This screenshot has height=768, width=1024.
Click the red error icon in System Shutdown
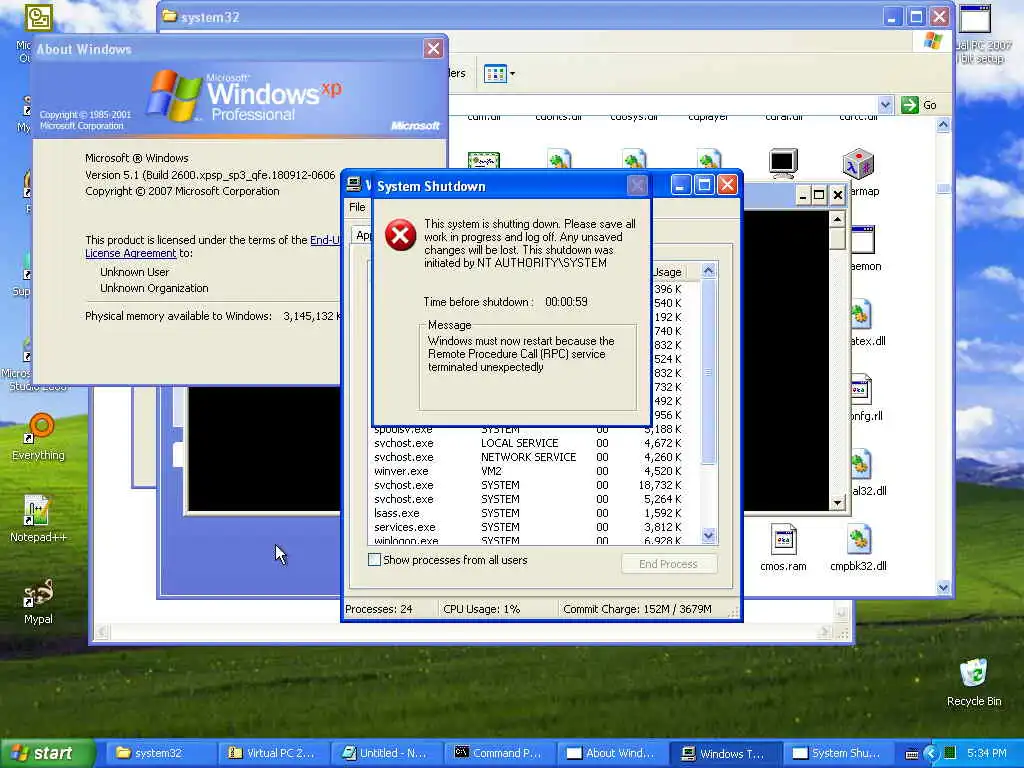click(x=400, y=235)
